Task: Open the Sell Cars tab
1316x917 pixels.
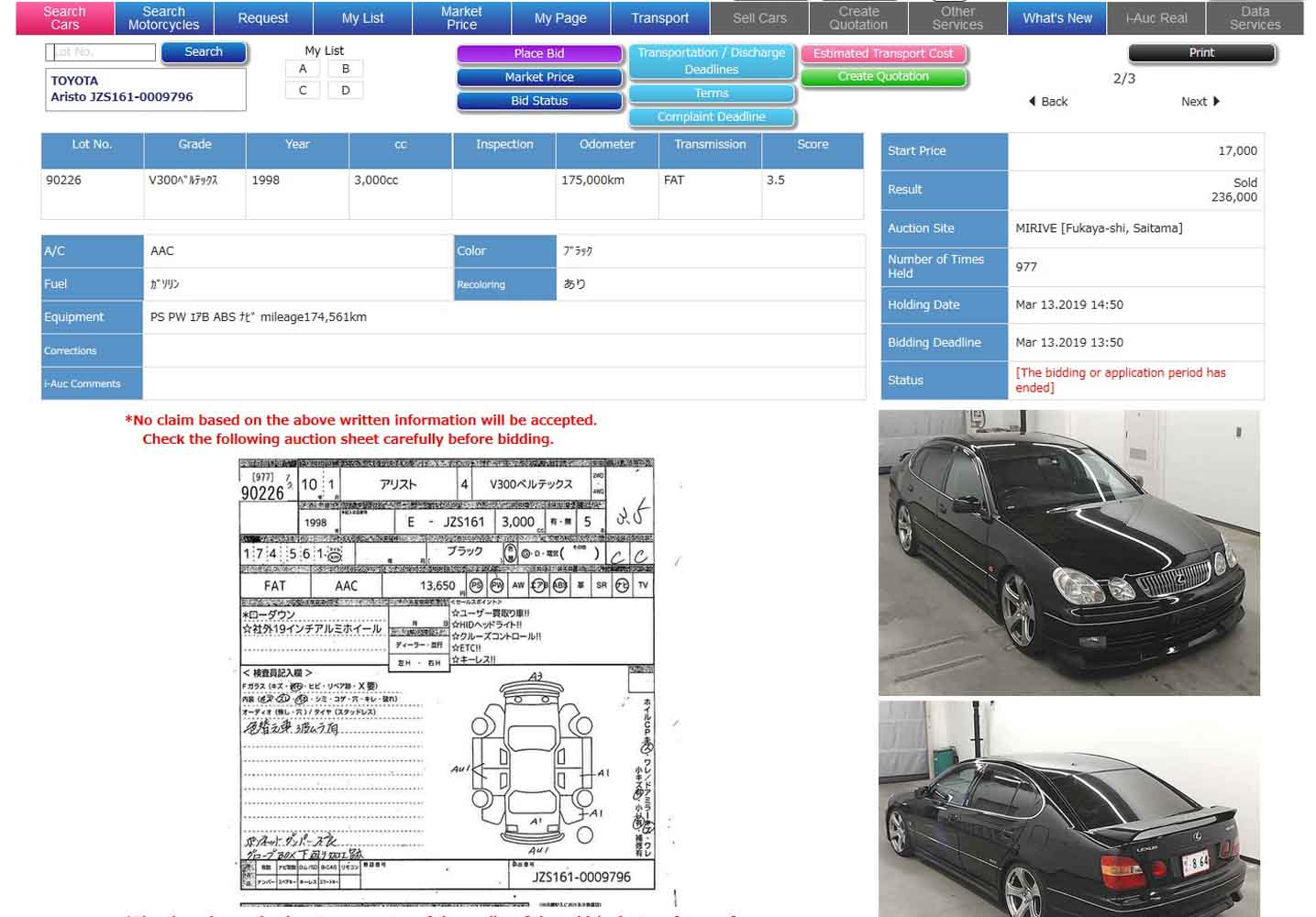Action: click(759, 17)
